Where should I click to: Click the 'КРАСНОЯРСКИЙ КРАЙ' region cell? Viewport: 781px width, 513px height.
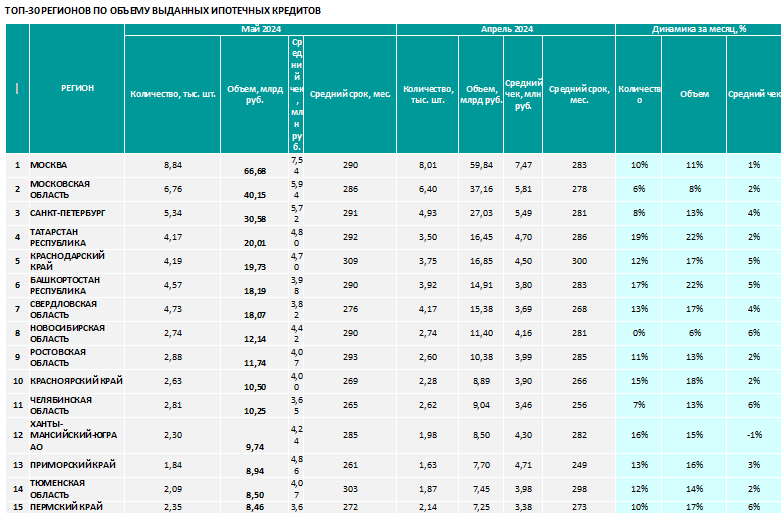click(77, 381)
